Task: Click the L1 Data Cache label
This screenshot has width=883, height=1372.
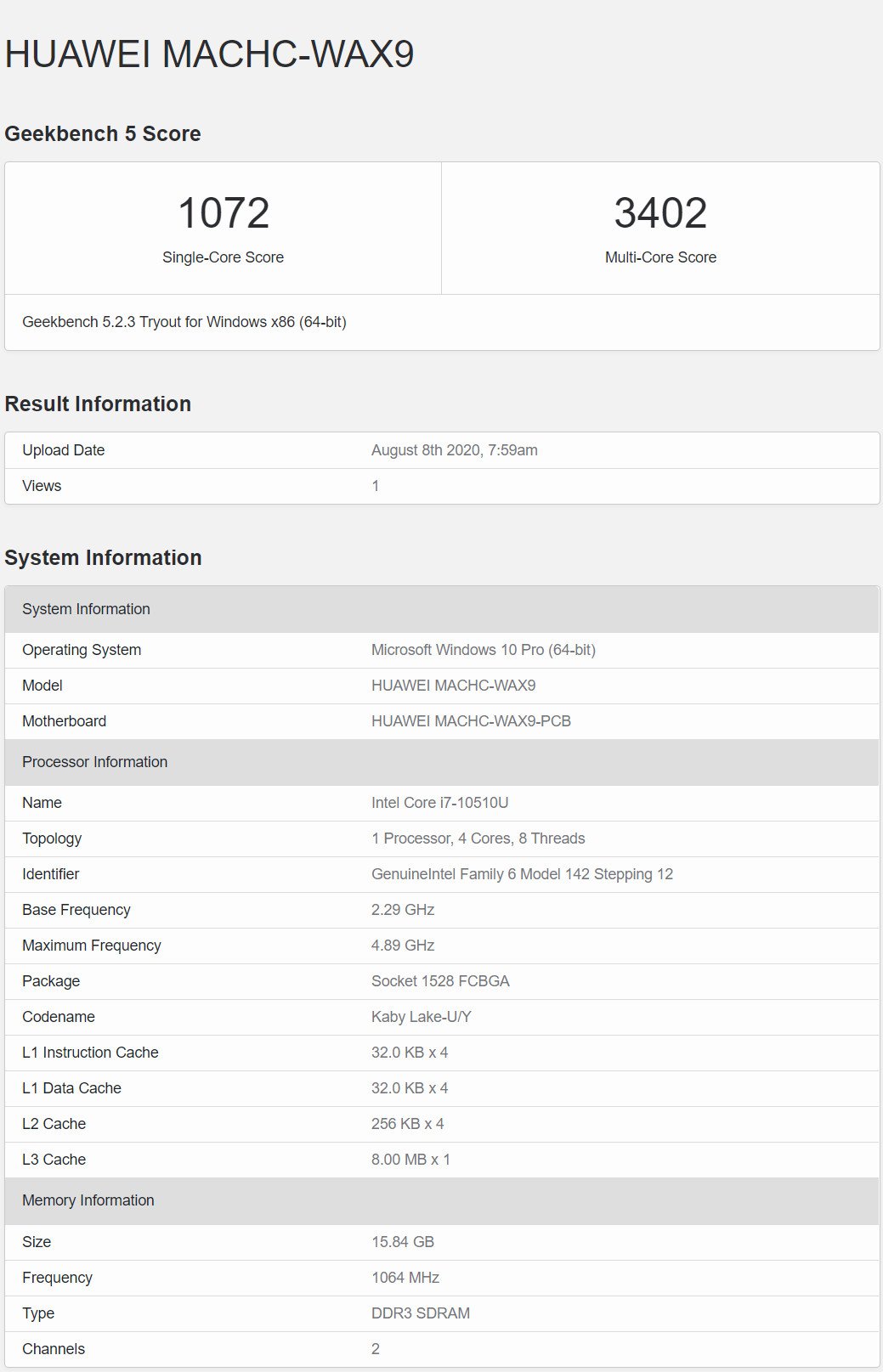Action: [x=71, y=1088]
